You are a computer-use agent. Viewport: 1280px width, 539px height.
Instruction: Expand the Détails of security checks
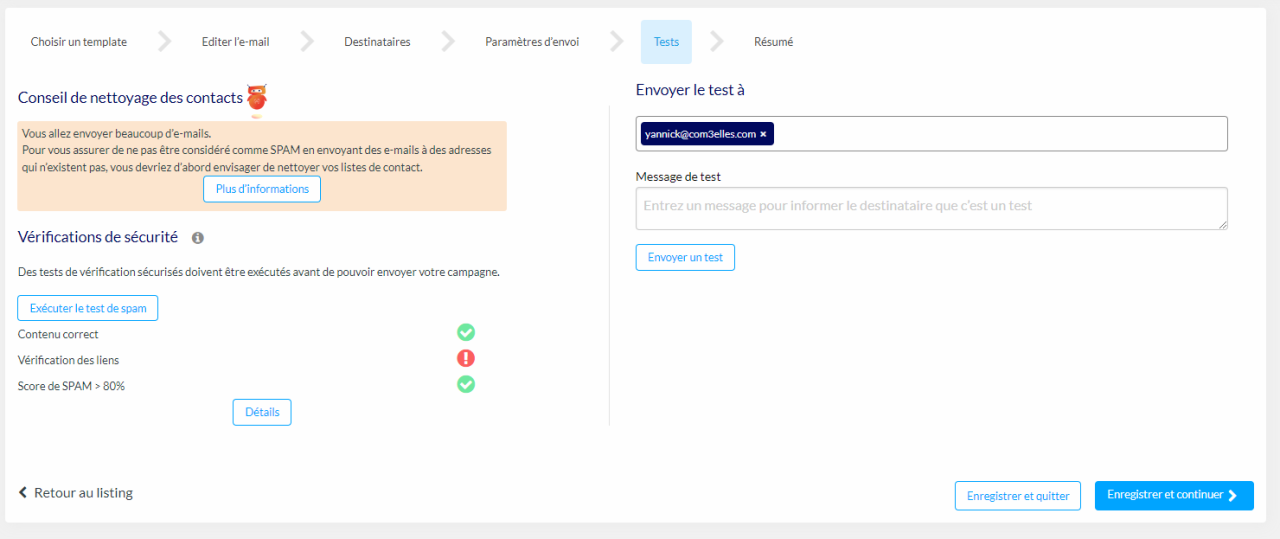[x=262, y=412]
